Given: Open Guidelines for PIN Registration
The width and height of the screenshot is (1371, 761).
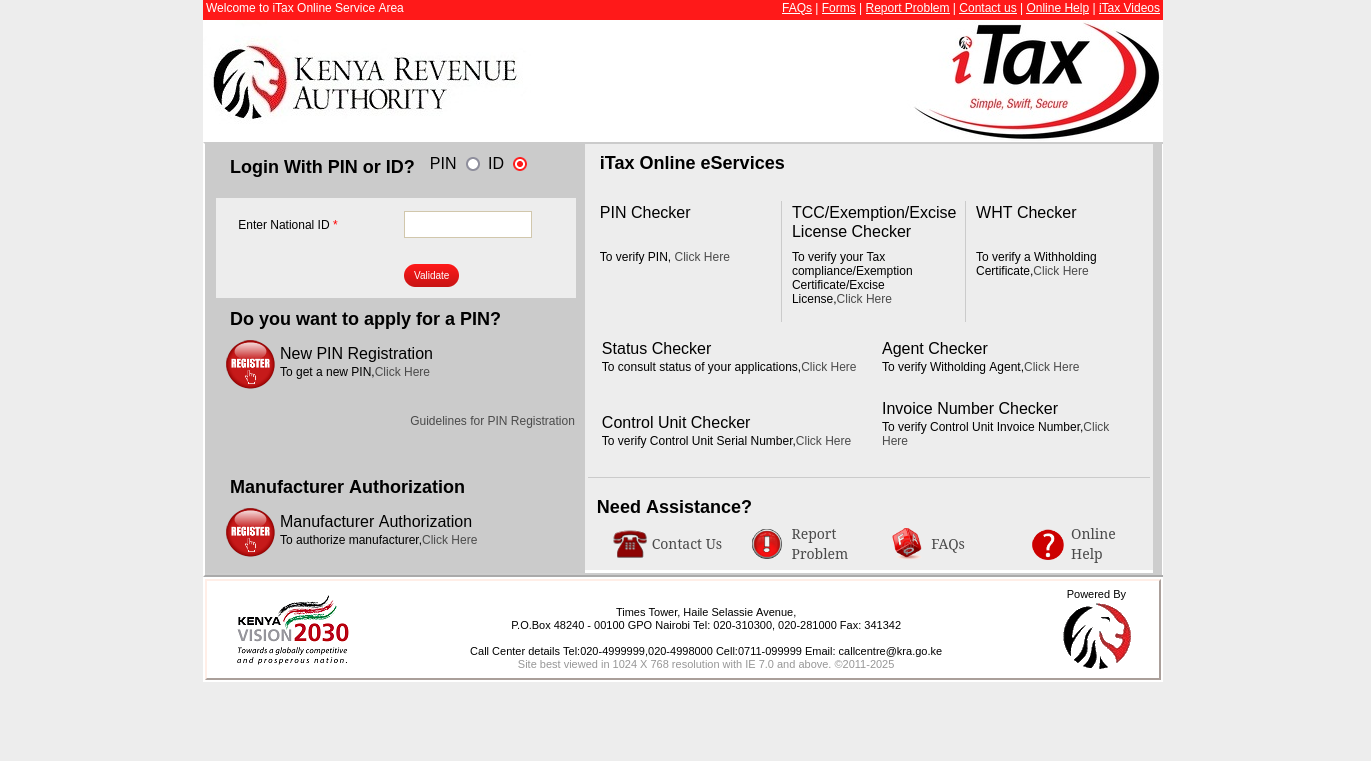Looking at the screenshot, I should 492,421.
